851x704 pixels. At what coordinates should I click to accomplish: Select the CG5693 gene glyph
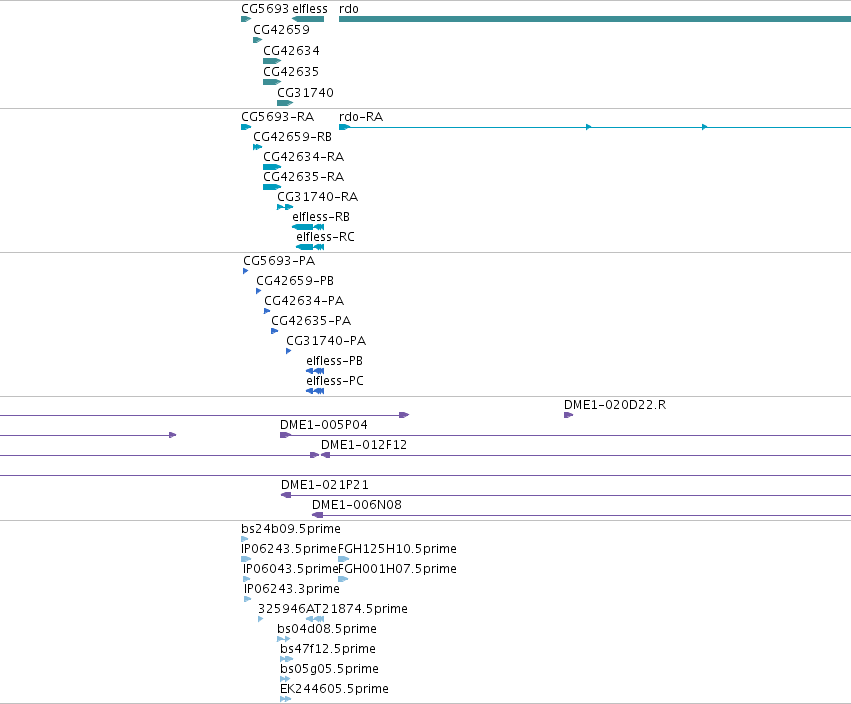click(x=246, y=19)
